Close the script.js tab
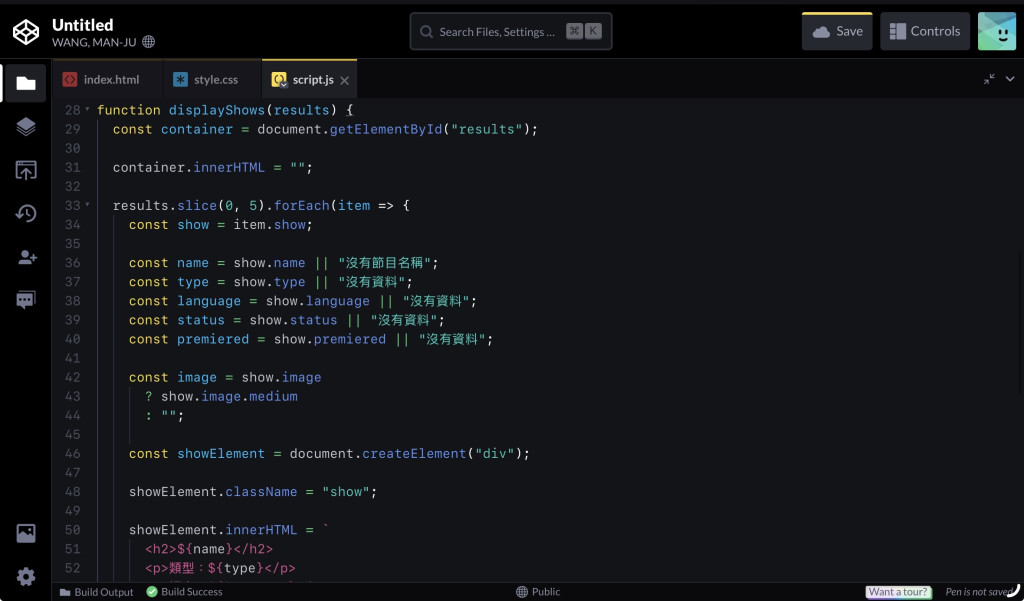Image resolution: width=1024 pixels, height=601 pixels. click(345, 80)
